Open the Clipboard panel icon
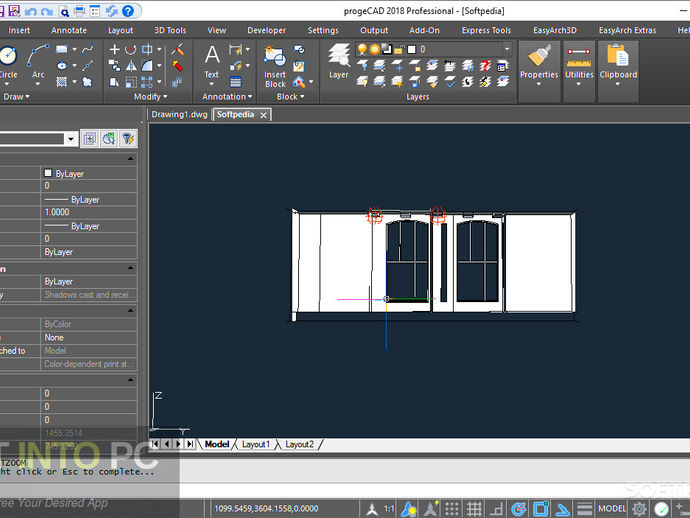 pos(617,58)
